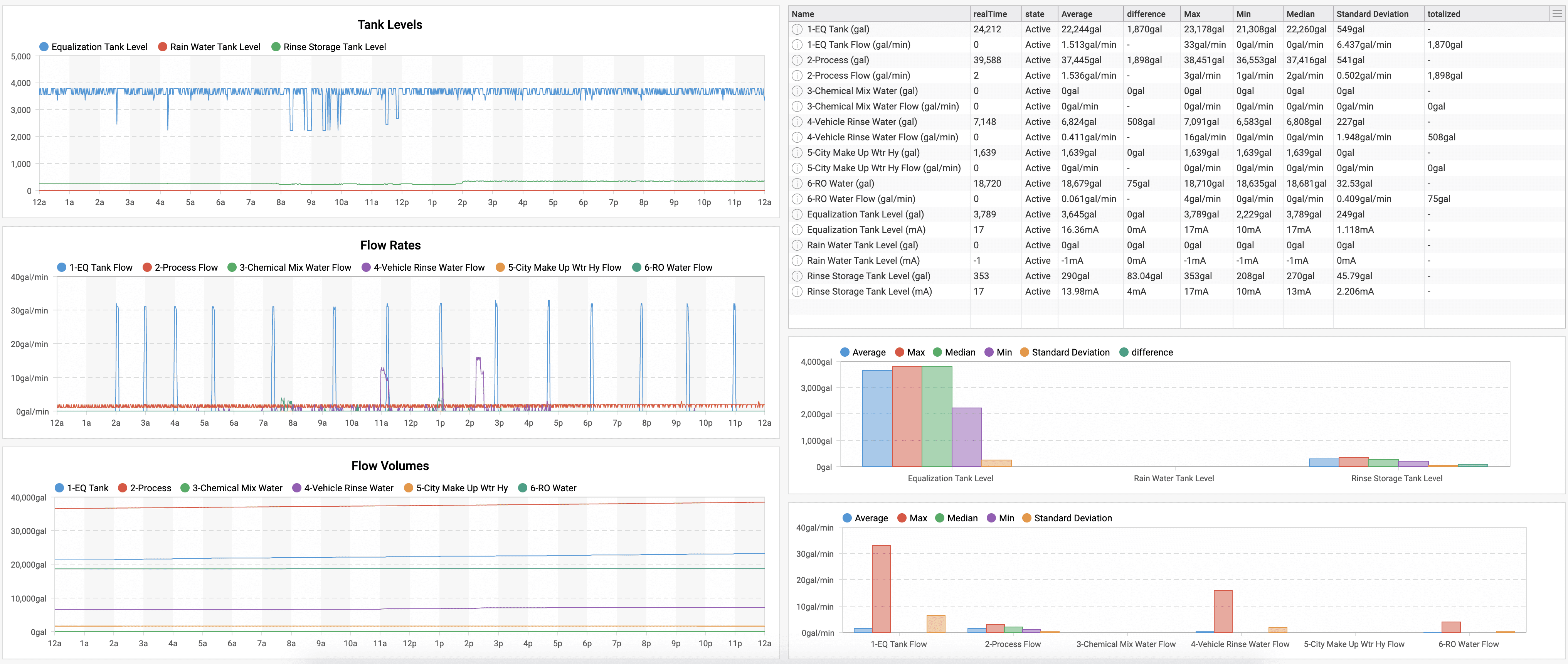Sort table by Max column header

pos(1206,13)
